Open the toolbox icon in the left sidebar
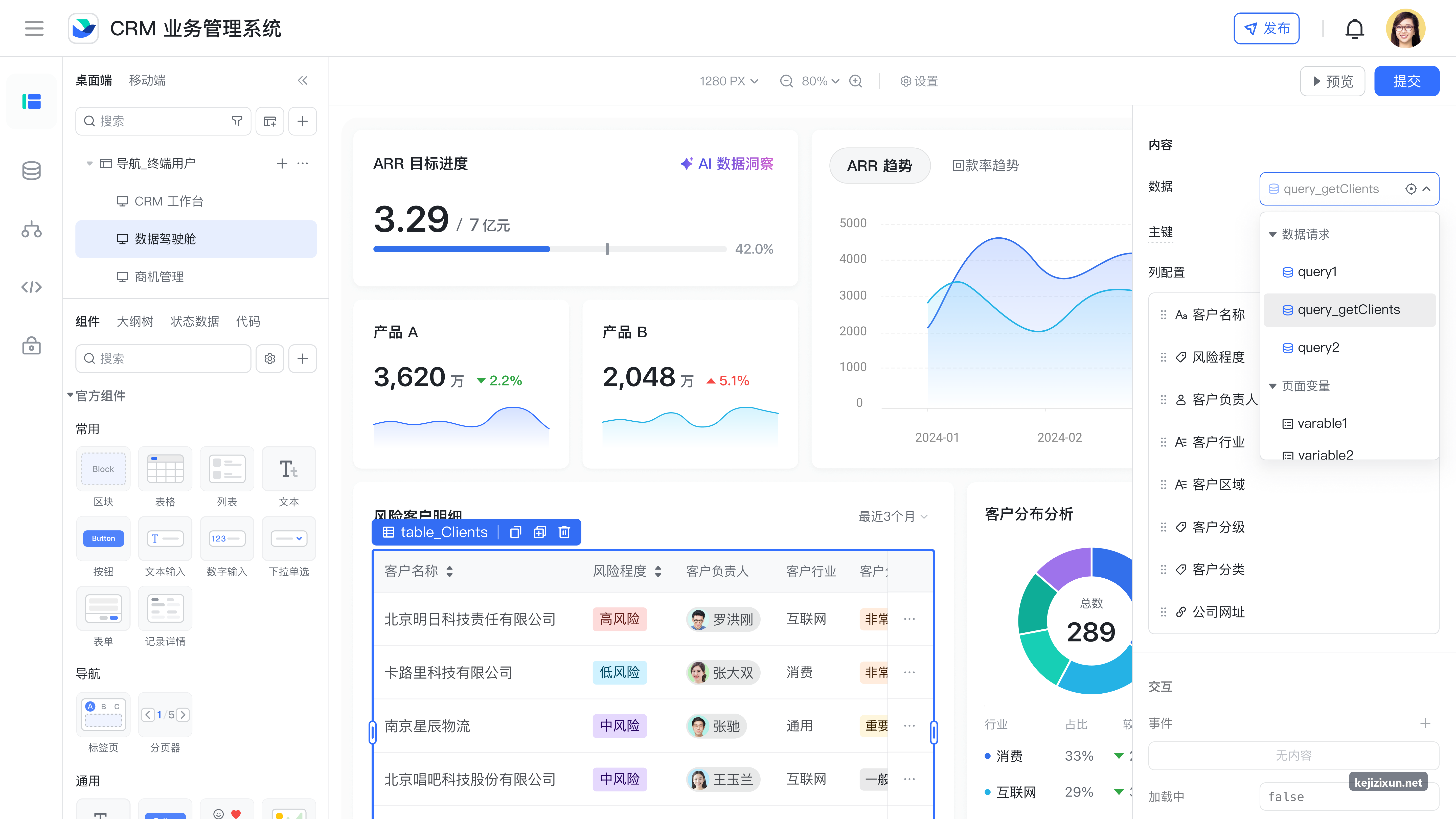 32,345
